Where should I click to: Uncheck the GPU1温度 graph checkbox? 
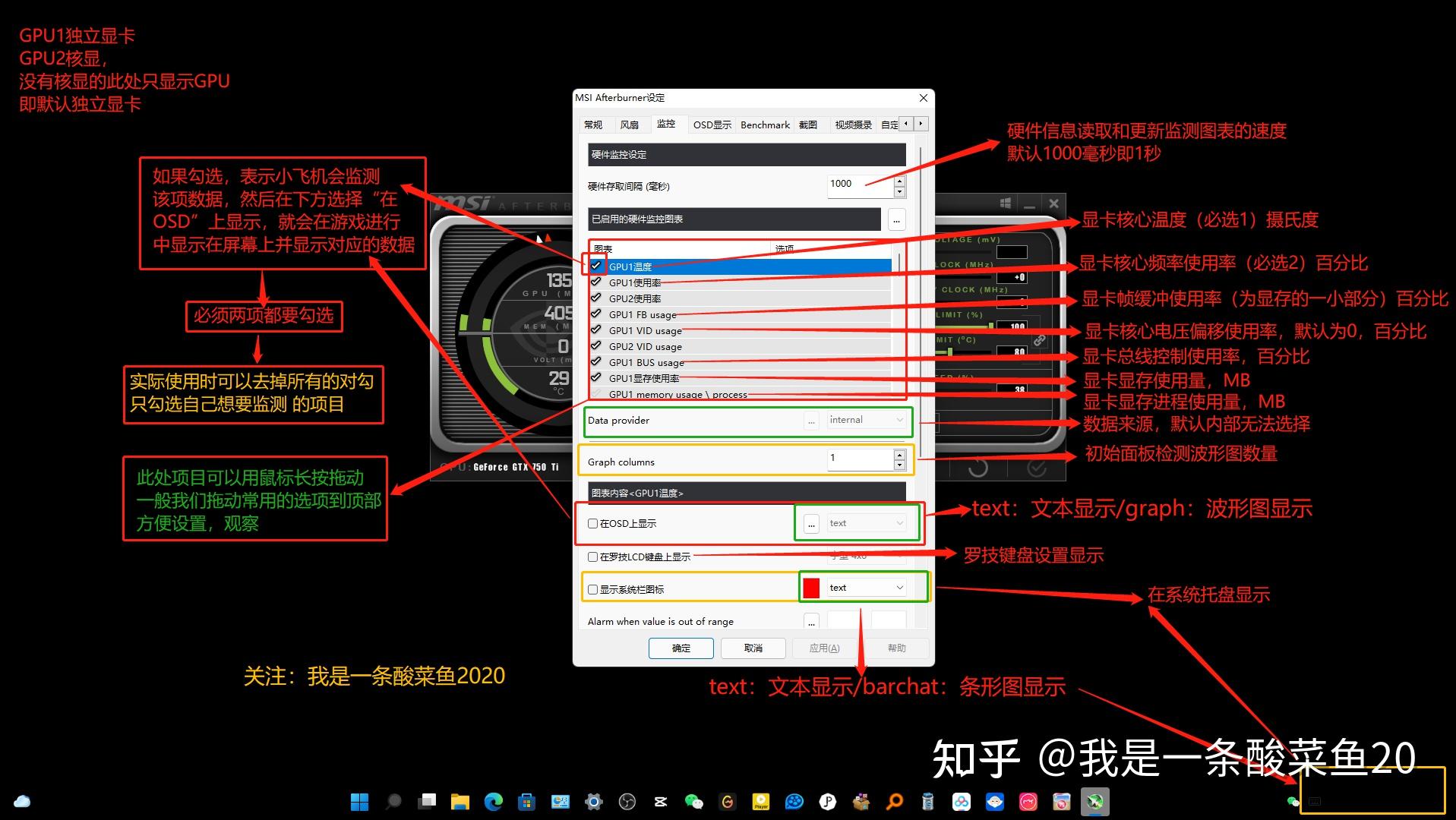pos(596,266)
